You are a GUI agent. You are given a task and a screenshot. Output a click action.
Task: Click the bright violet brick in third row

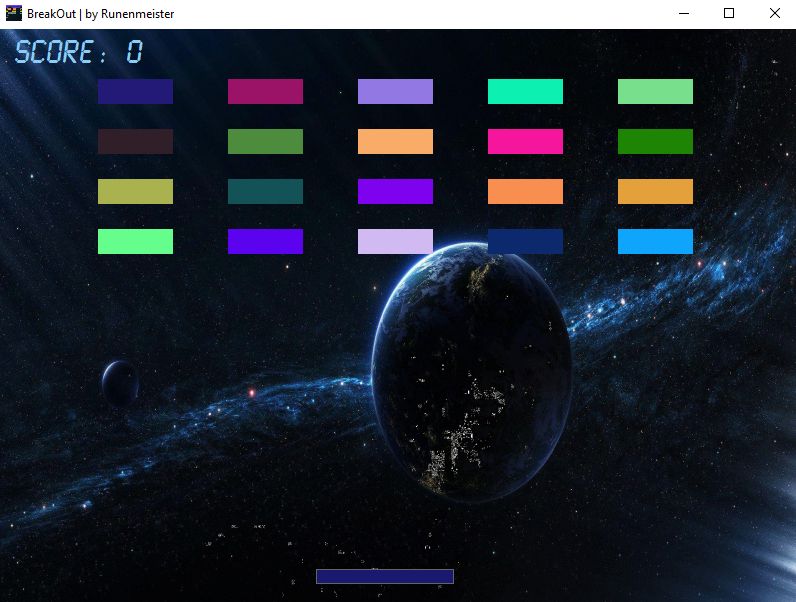395,192
